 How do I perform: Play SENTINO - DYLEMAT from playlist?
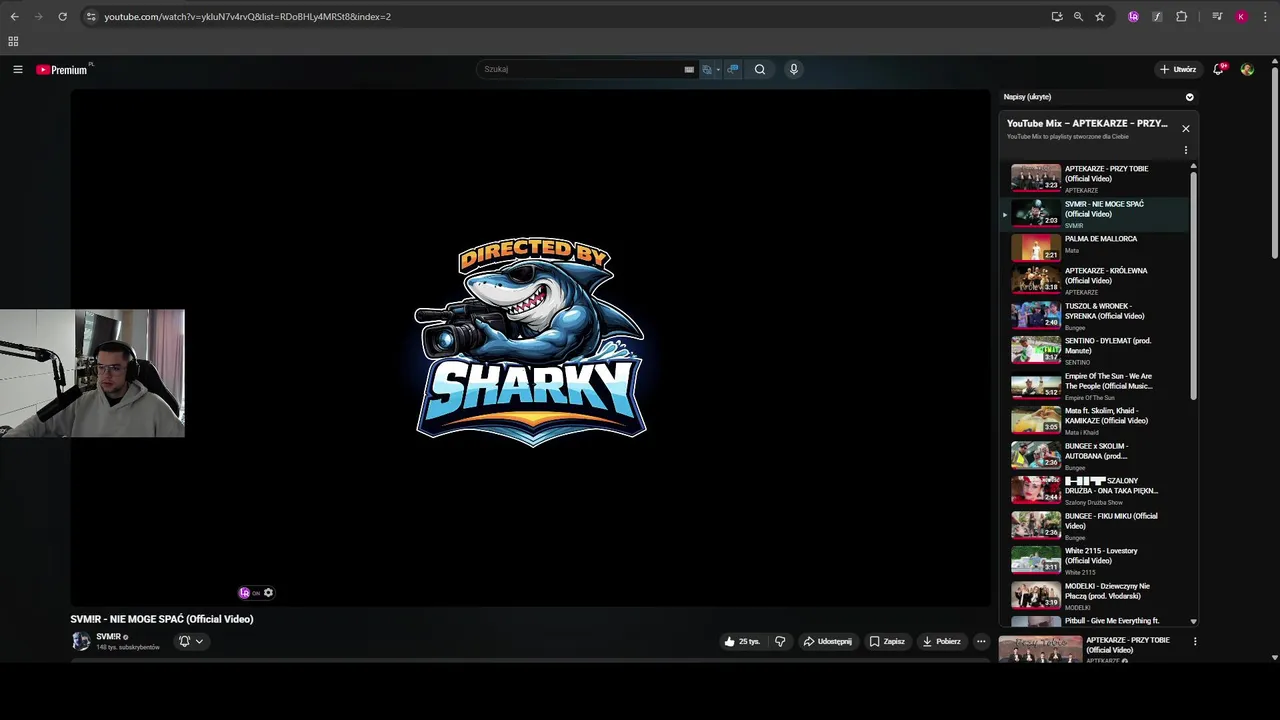[1097, 351]
